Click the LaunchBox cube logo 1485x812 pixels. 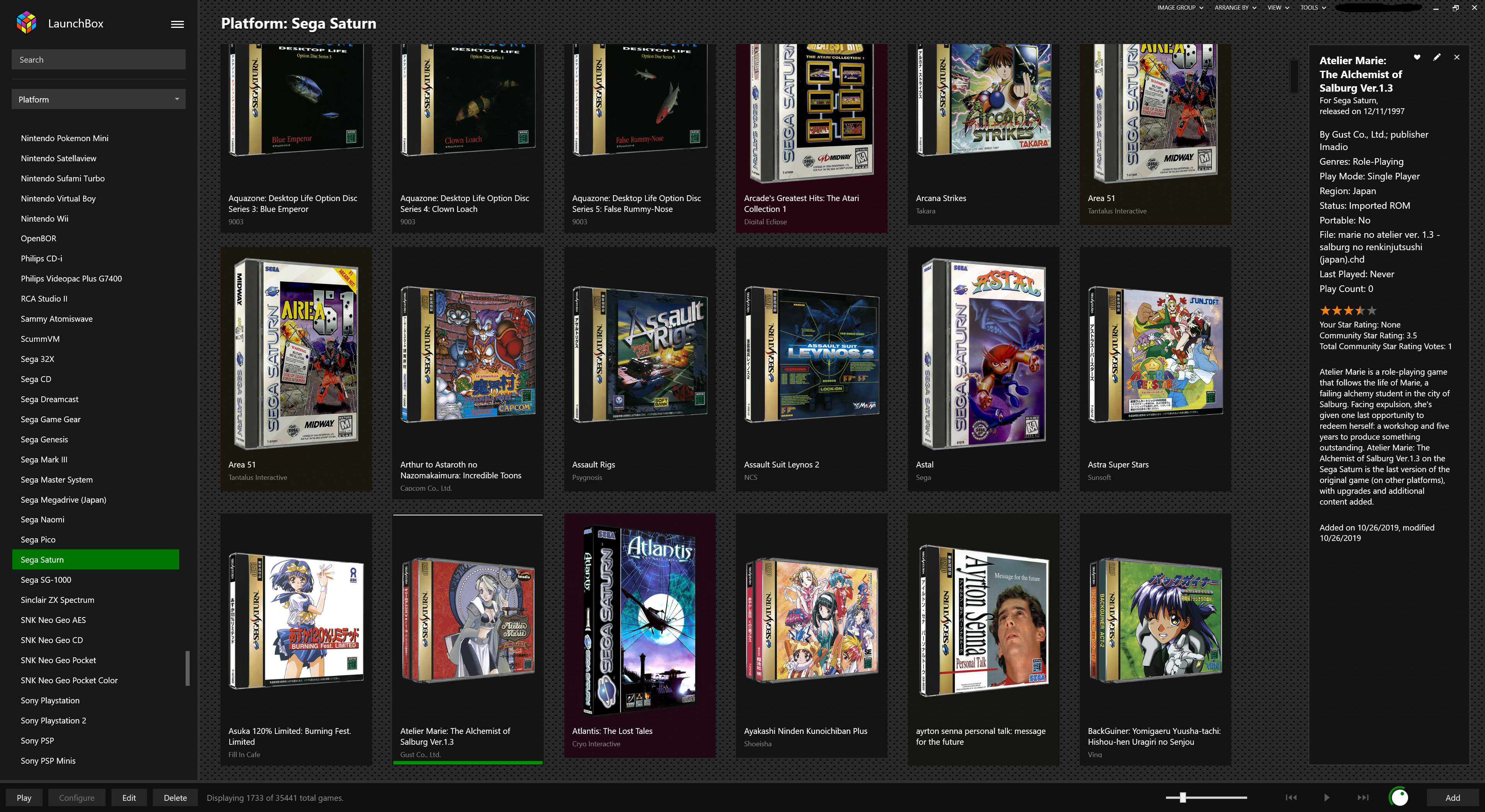26,23
